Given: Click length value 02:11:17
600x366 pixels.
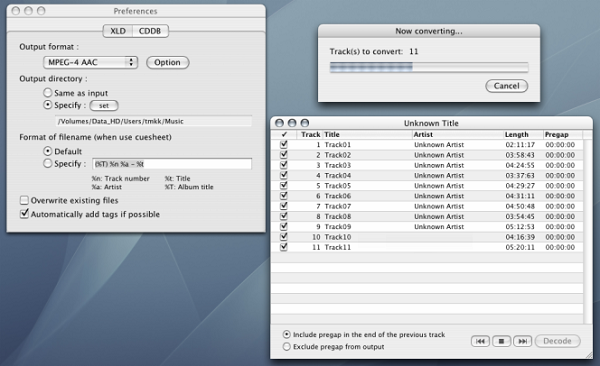Looking at the screenshot, I should pyautogui.click(x=520, y=145).
